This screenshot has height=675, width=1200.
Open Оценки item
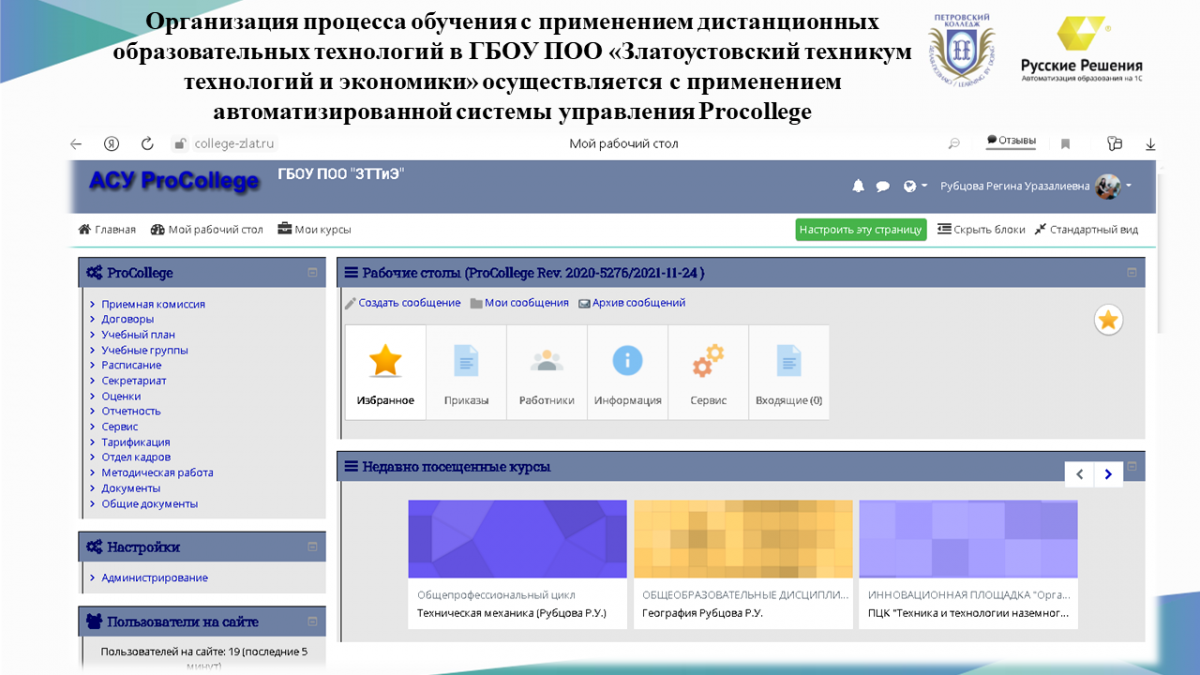click(121, 396)
